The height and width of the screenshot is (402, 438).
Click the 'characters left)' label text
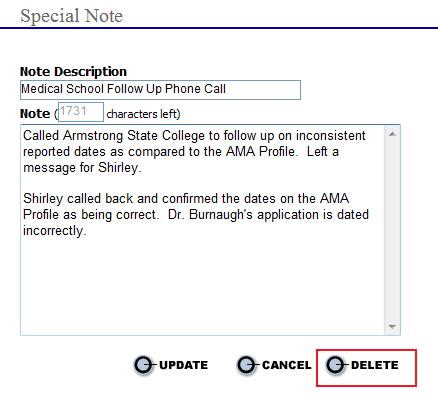click(143, 114)
